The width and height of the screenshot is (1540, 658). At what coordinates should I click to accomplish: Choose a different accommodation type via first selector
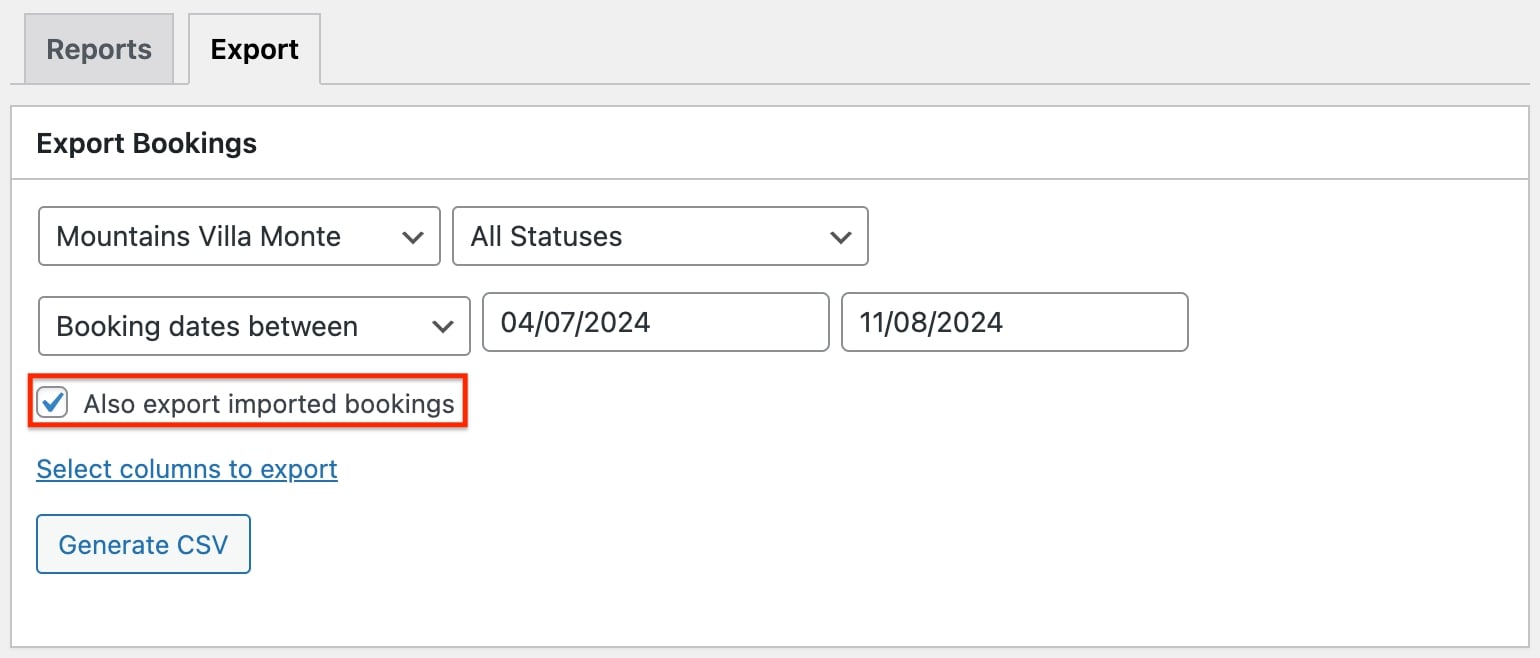[239, 236]
